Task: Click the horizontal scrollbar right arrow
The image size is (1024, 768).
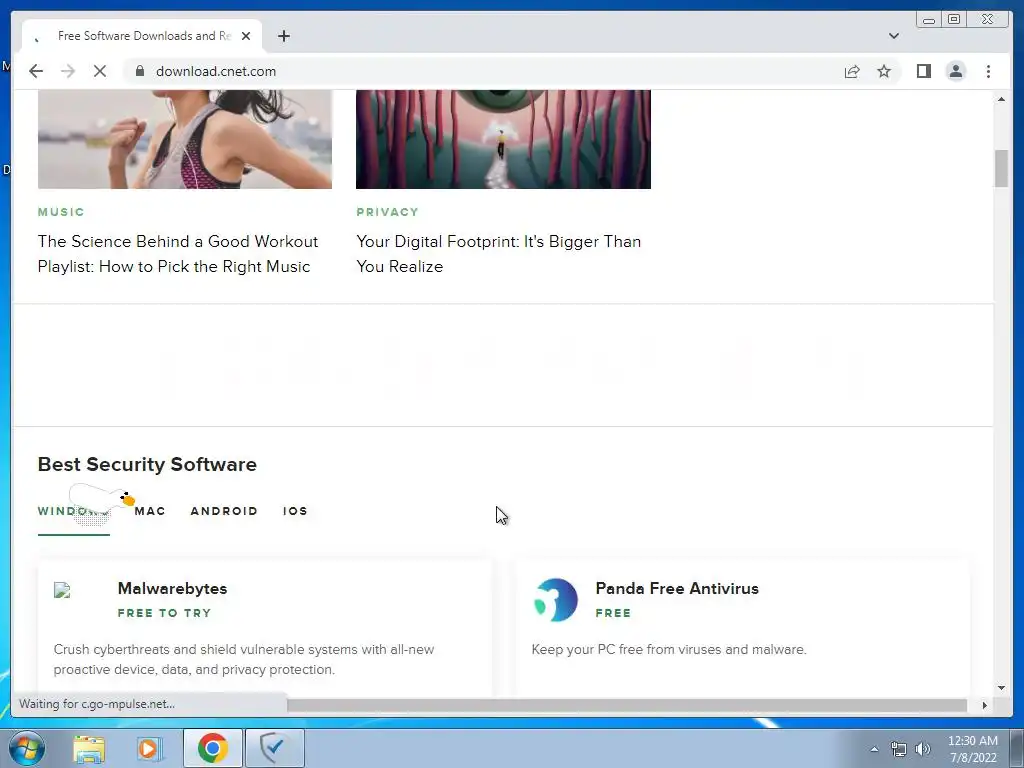Action: click(x=985, y=705)
